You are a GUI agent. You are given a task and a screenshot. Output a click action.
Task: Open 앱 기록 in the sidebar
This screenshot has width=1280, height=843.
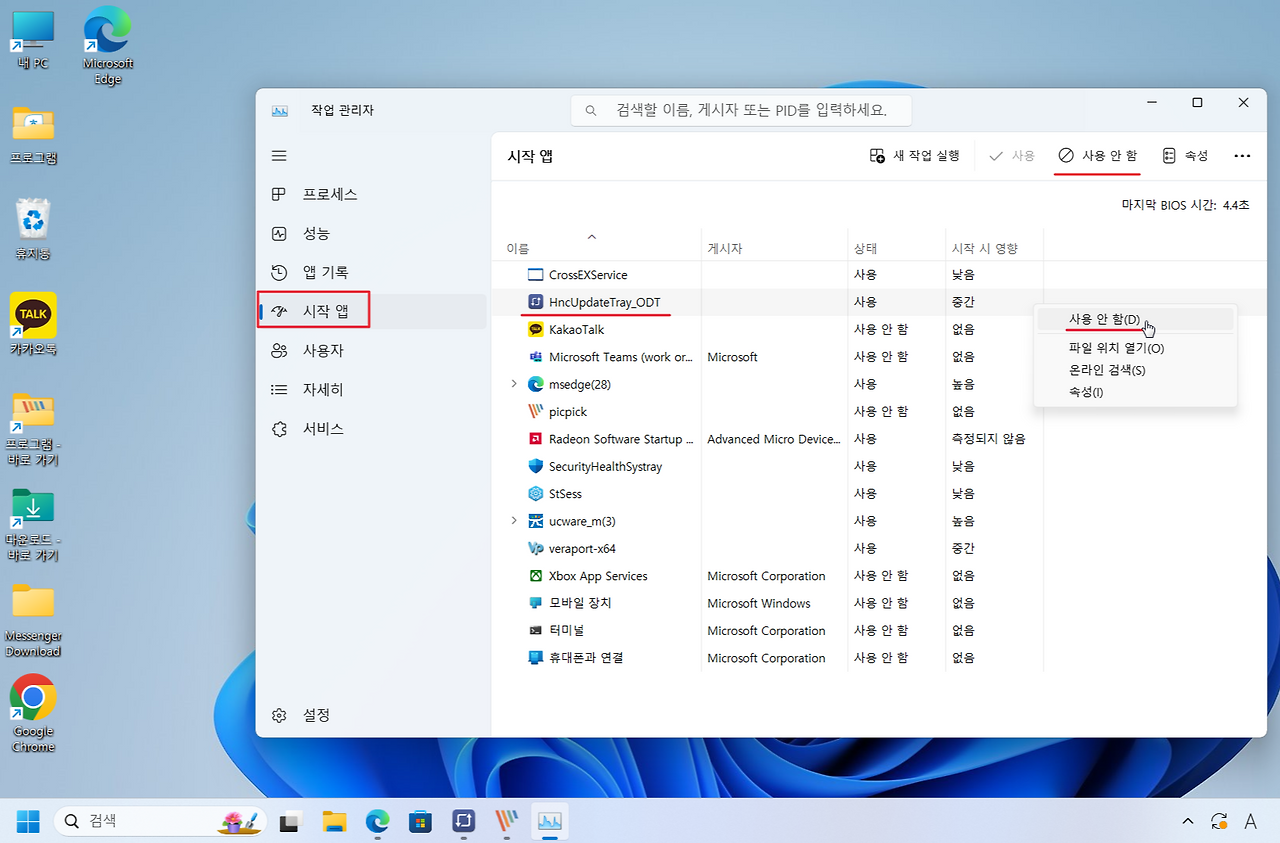tap(372, 272)
